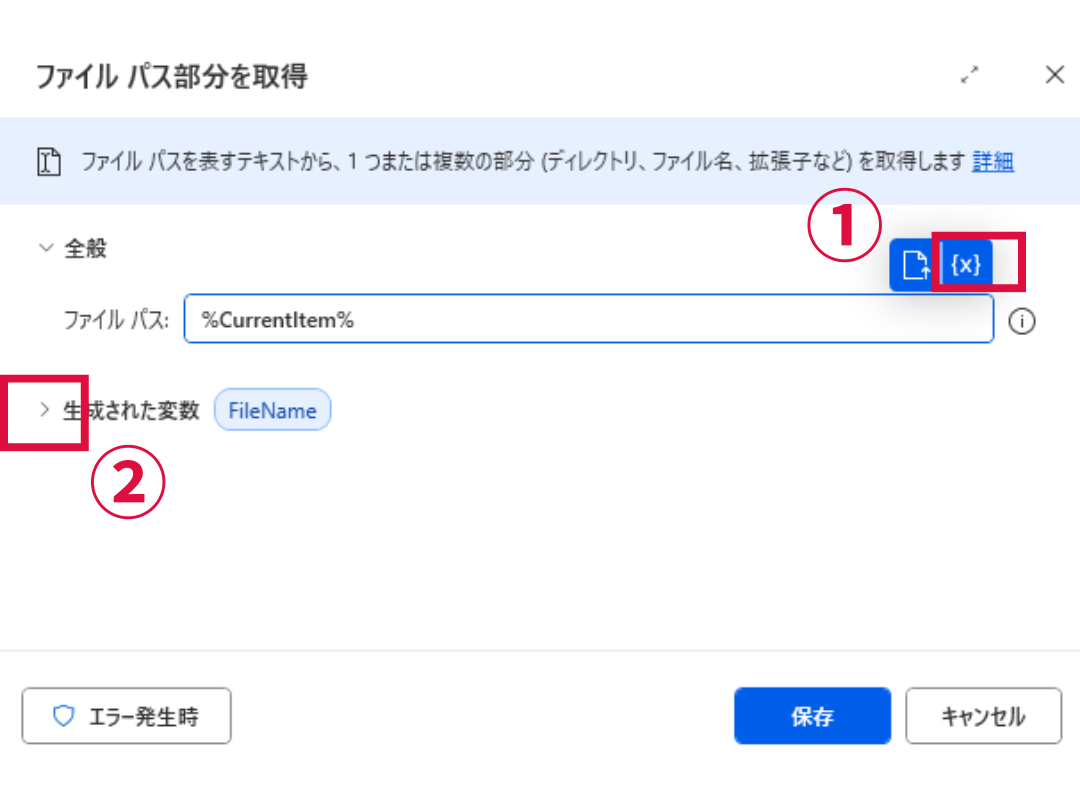Image resolution: width=1080 pixels, height=810 pixels.
Task: Collapse the 全般 section chevron
Action: [45, 247]
